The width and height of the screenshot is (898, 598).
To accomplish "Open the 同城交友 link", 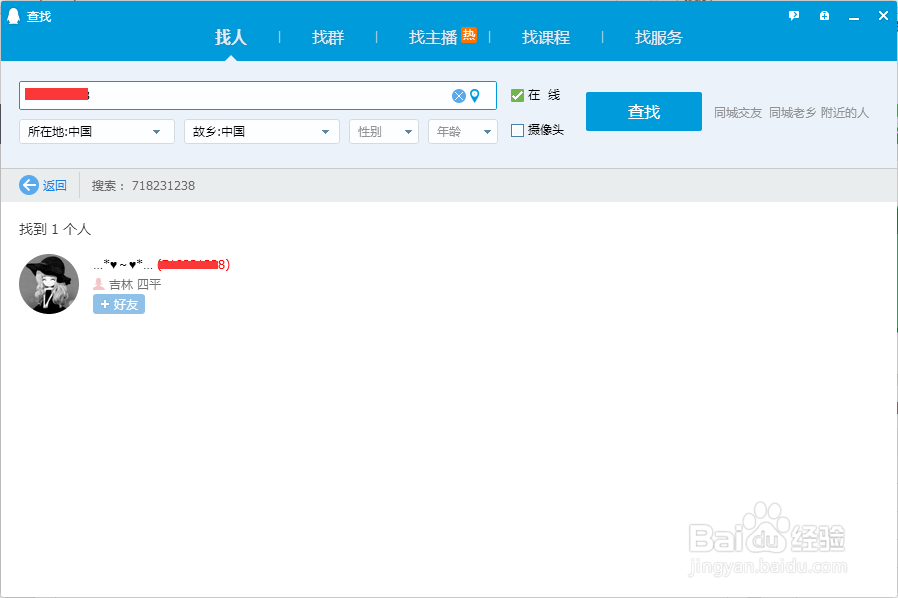I will [x=738, y=112].
